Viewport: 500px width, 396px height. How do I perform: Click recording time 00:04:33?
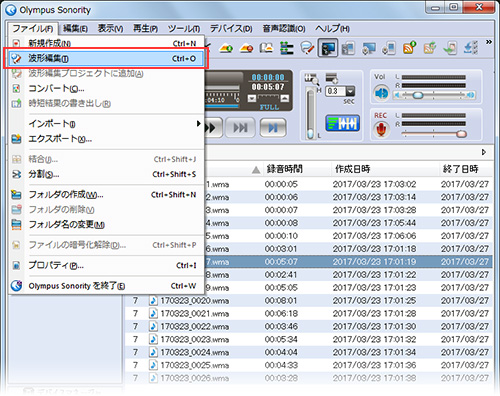(x=281, y=365)
